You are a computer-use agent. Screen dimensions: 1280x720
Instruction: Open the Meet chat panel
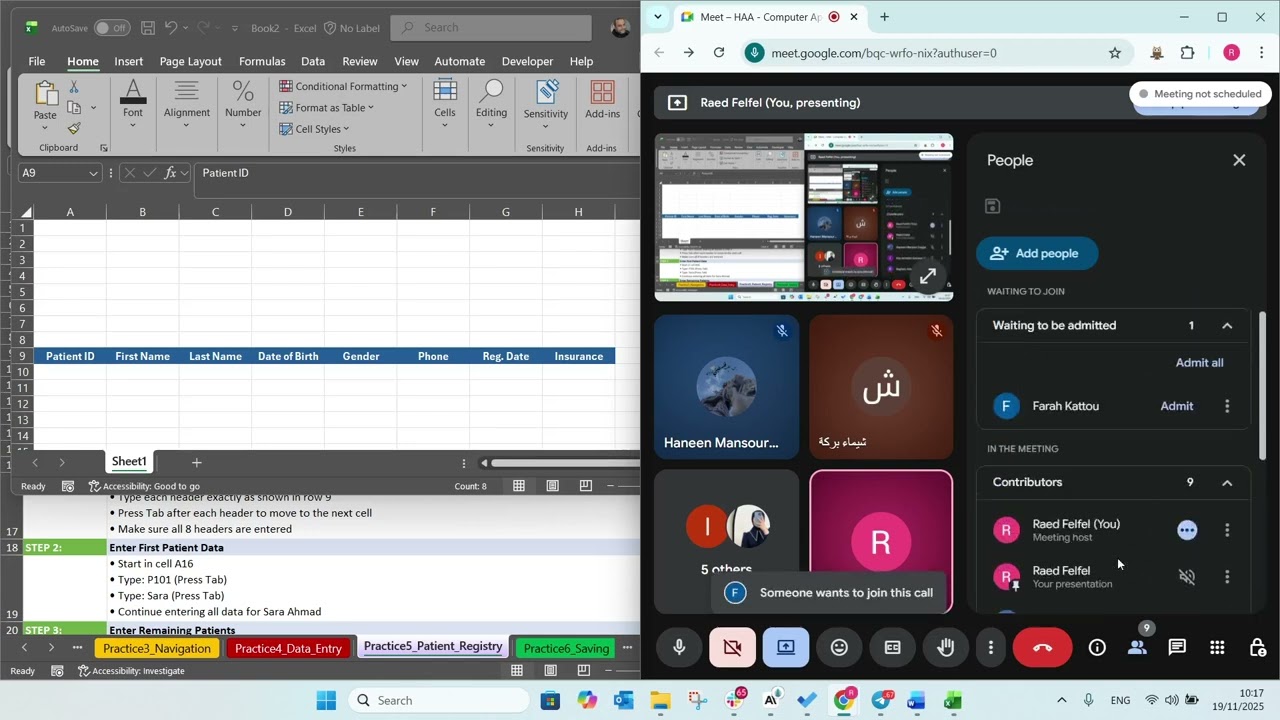tap(1177, 647)
